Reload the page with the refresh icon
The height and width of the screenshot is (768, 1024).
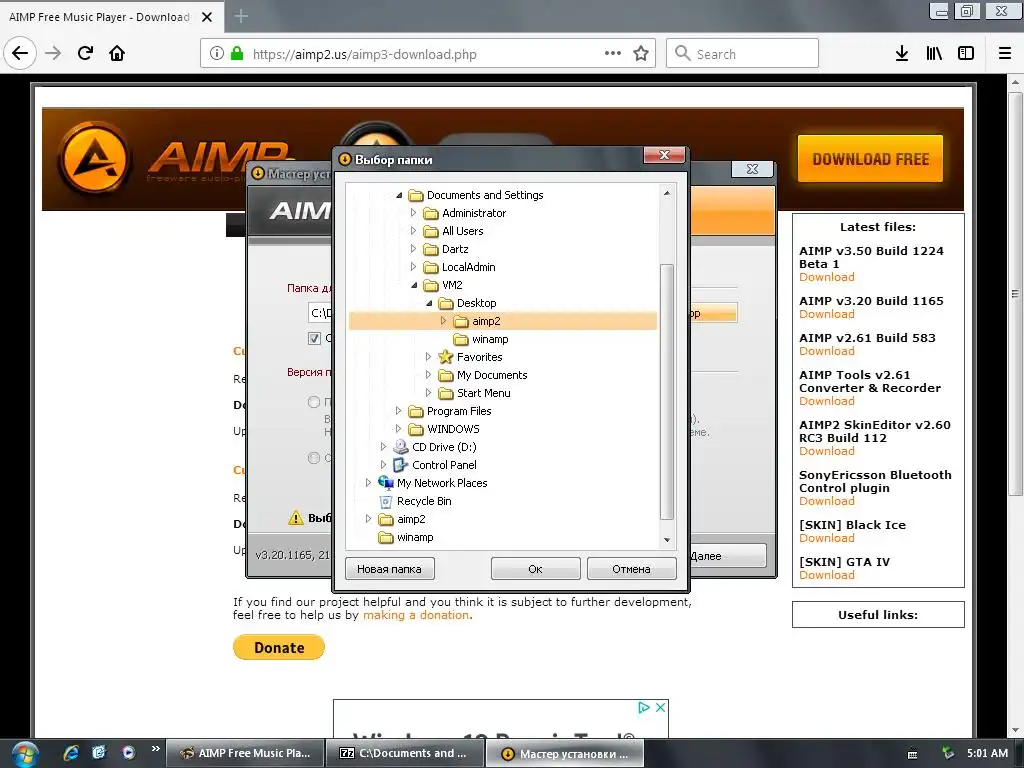click(85, 53)
